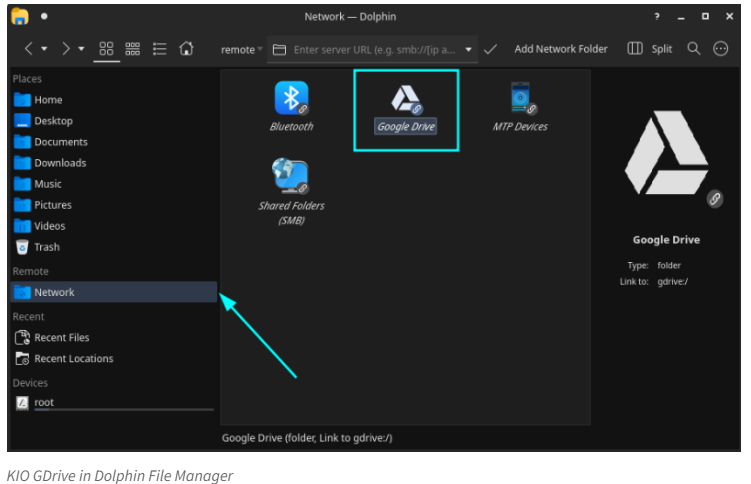Open the Bluetooth network item

(291, 98)
